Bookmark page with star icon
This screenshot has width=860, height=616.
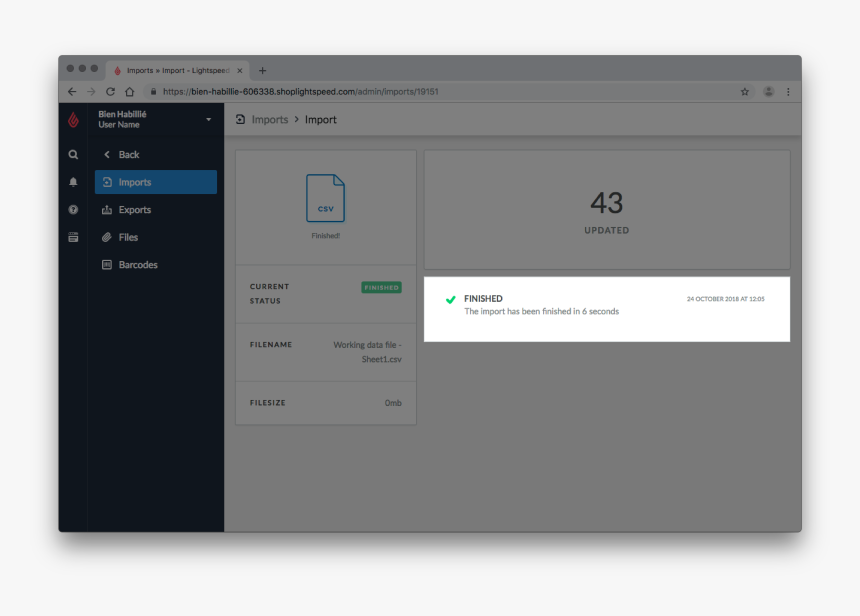[x=744, y=92]
